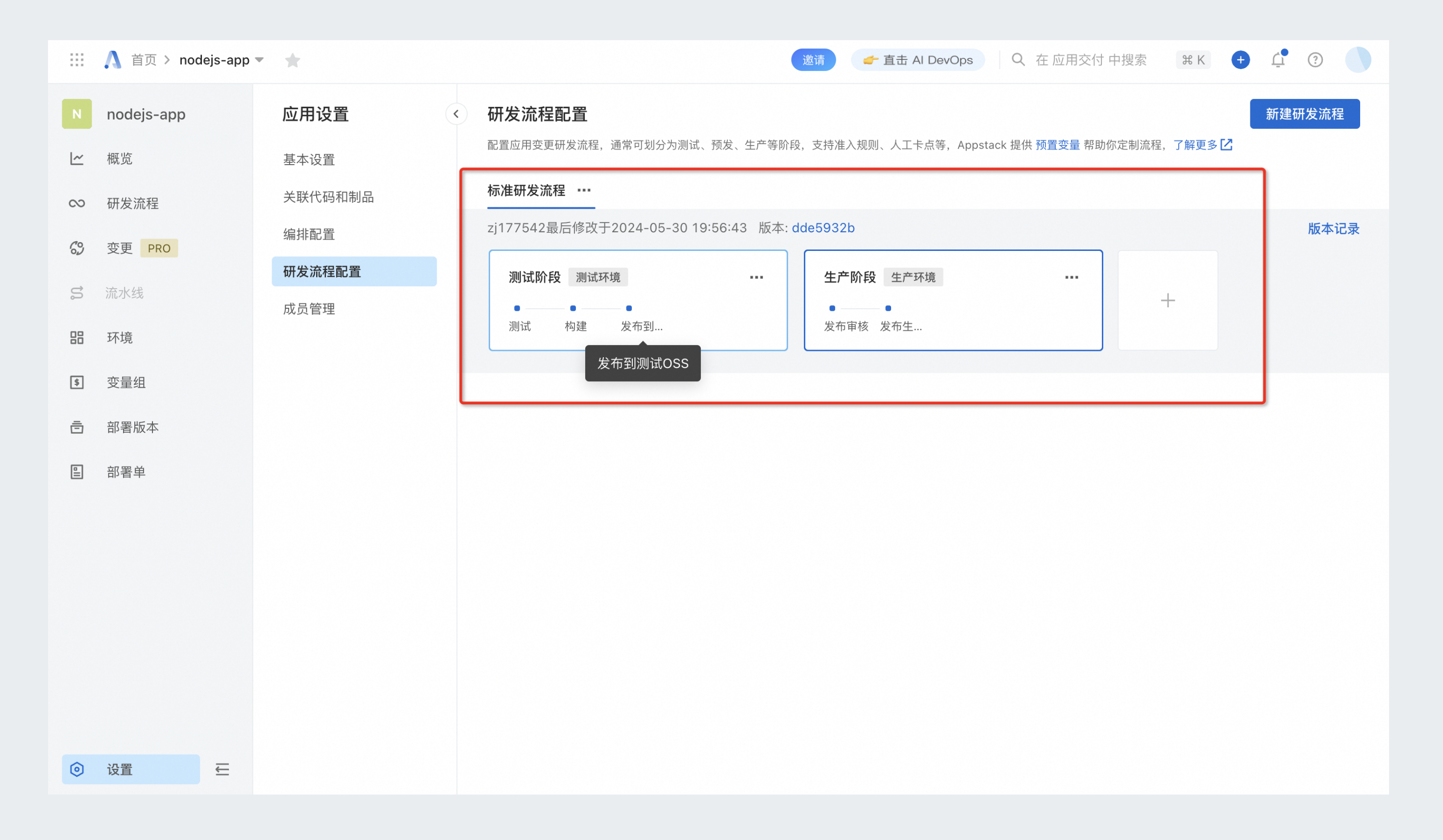Open the help question mark icon
1443x840 pixels.
coord(1315,60)
